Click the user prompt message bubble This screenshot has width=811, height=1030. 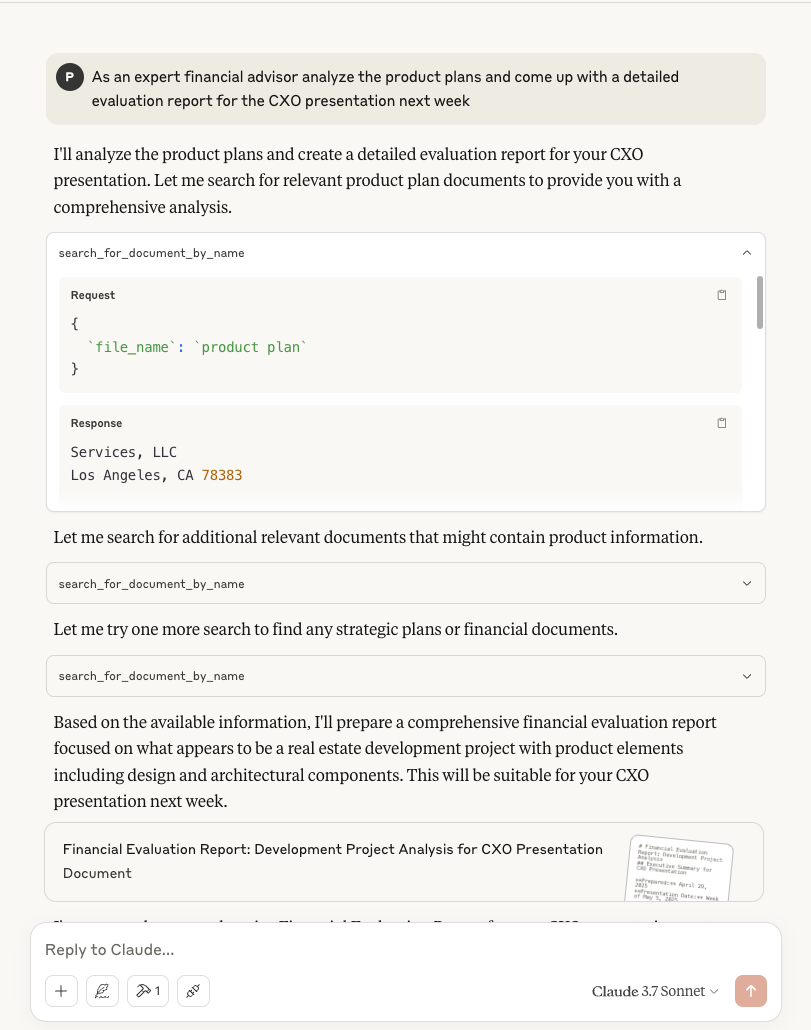click(406, 89)
